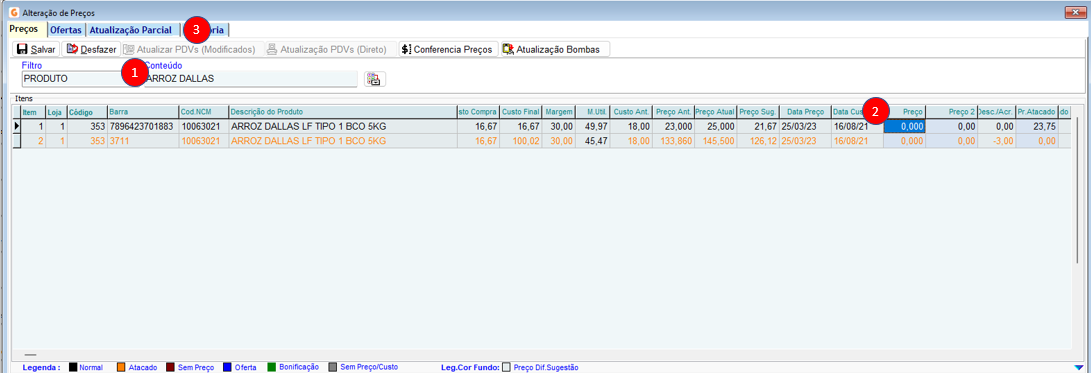Click the Preço Ant. column header
1091x373 pixels.
tap(673, 112)
